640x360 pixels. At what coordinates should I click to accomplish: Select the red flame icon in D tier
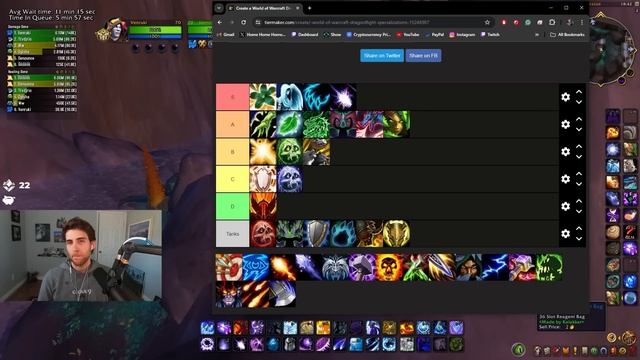263,206
